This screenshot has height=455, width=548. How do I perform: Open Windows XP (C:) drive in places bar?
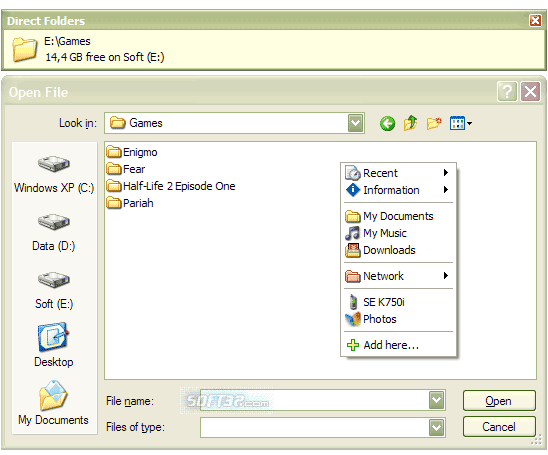point(54,174)
